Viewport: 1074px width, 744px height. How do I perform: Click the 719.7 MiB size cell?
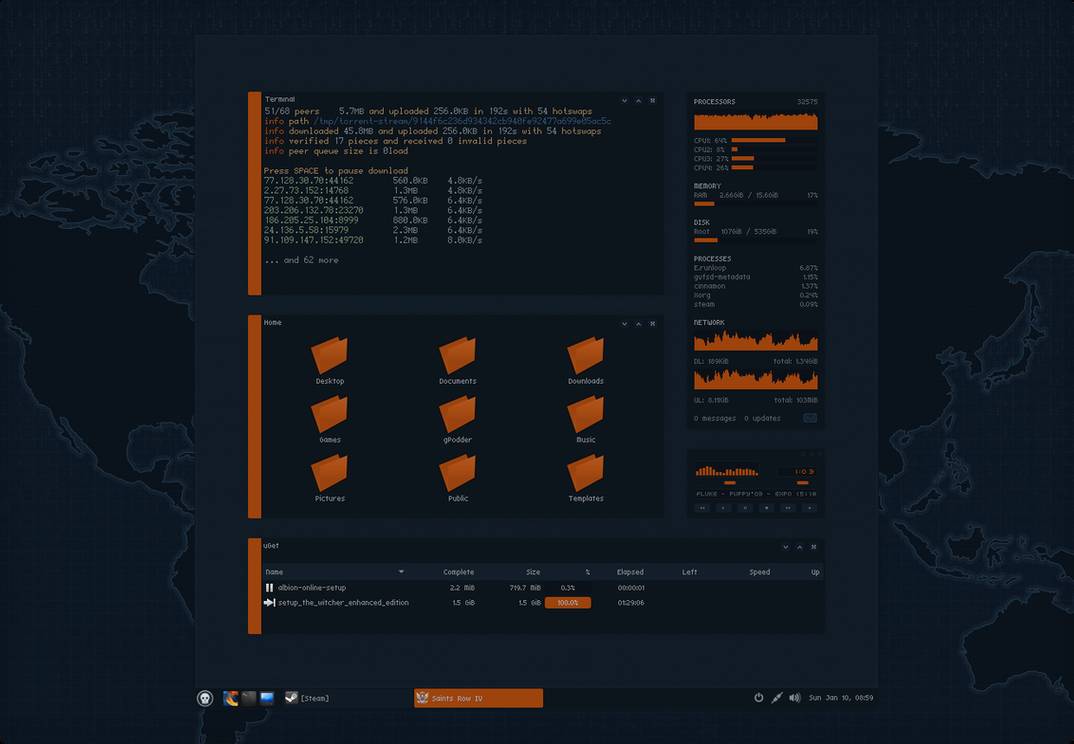tap(525, 588)
